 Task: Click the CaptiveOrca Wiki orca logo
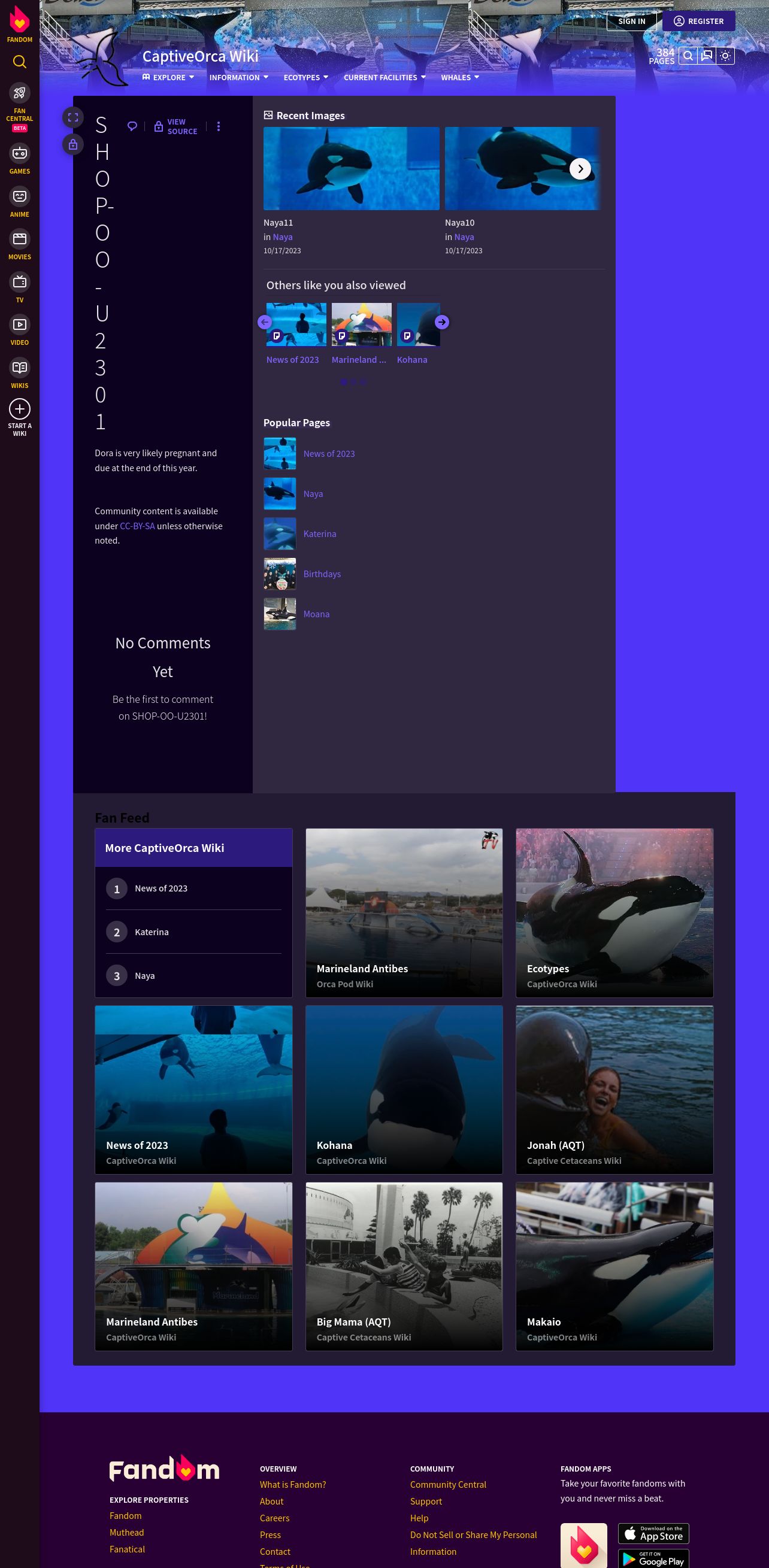tap(102, 59)
